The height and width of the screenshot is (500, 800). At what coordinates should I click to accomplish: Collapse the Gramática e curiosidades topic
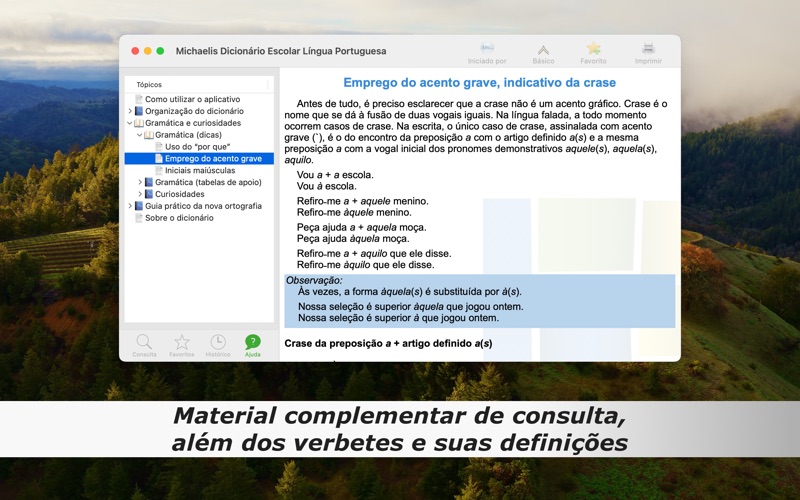pos(130,123)
